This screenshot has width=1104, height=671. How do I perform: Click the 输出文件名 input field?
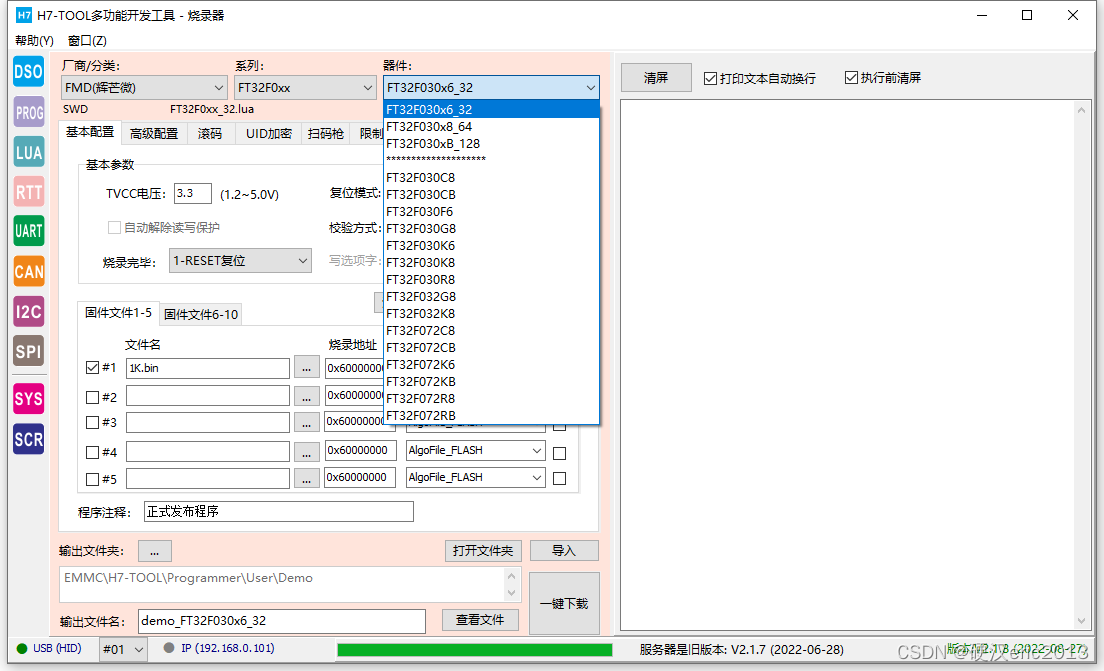click(x=282, y=621)
